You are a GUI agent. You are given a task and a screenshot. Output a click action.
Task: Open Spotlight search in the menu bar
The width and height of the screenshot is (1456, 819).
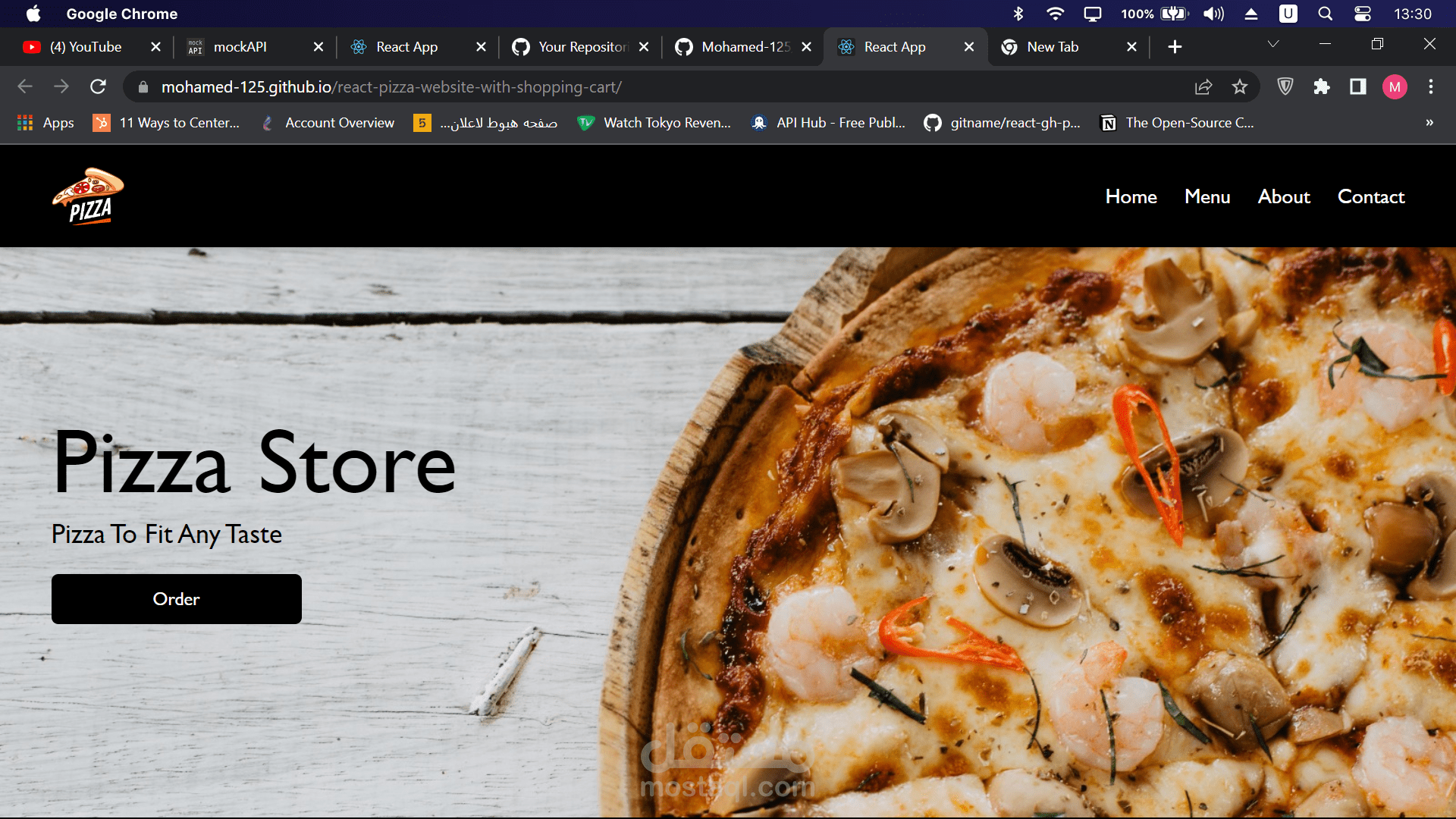[x=1325, y=14]
